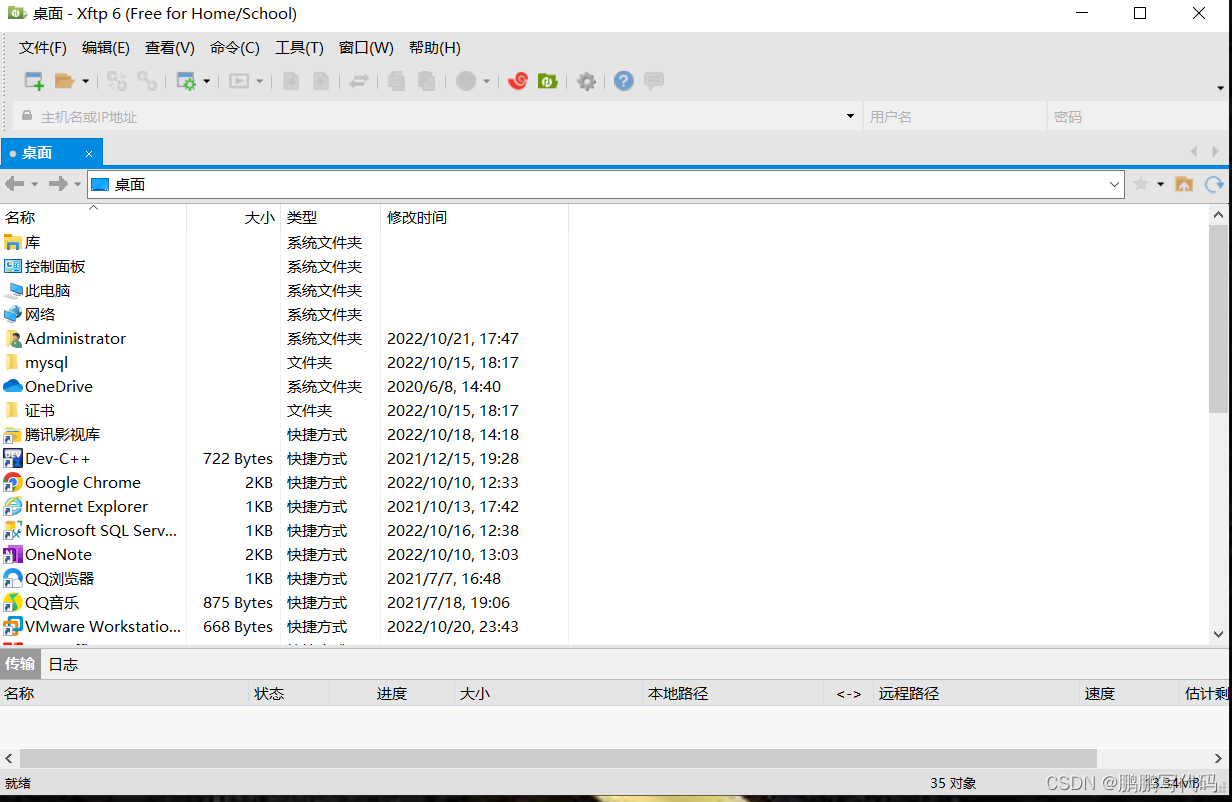Open the 命令(C) menu

point(235,47)
